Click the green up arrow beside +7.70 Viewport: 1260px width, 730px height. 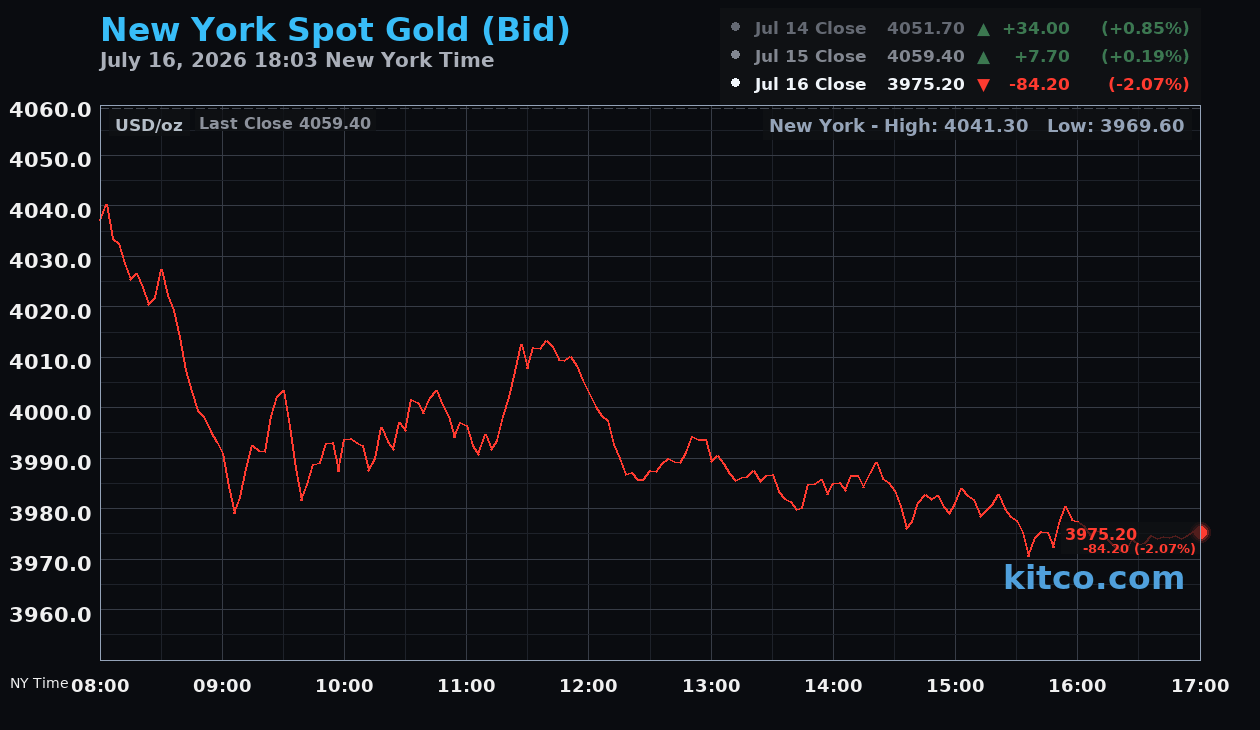click(983, 57)
